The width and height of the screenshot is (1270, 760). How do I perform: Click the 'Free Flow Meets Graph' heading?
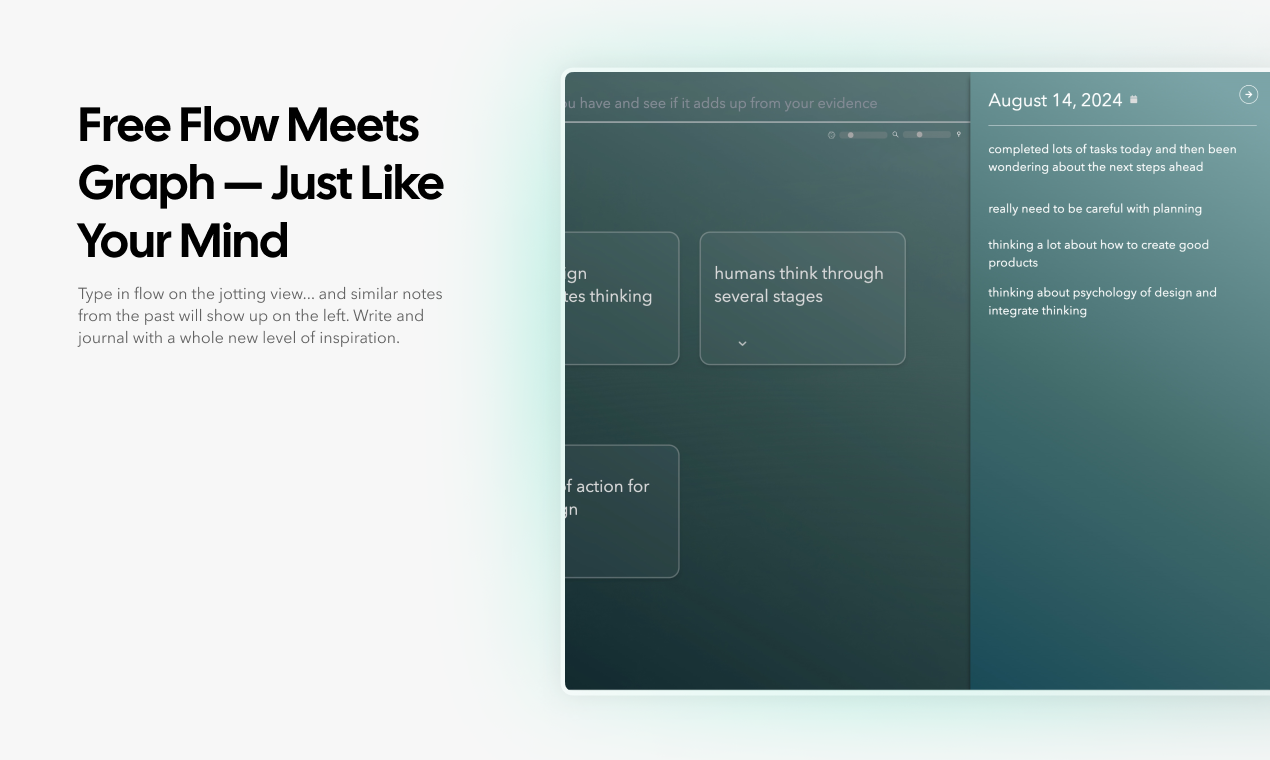[261, 182]
